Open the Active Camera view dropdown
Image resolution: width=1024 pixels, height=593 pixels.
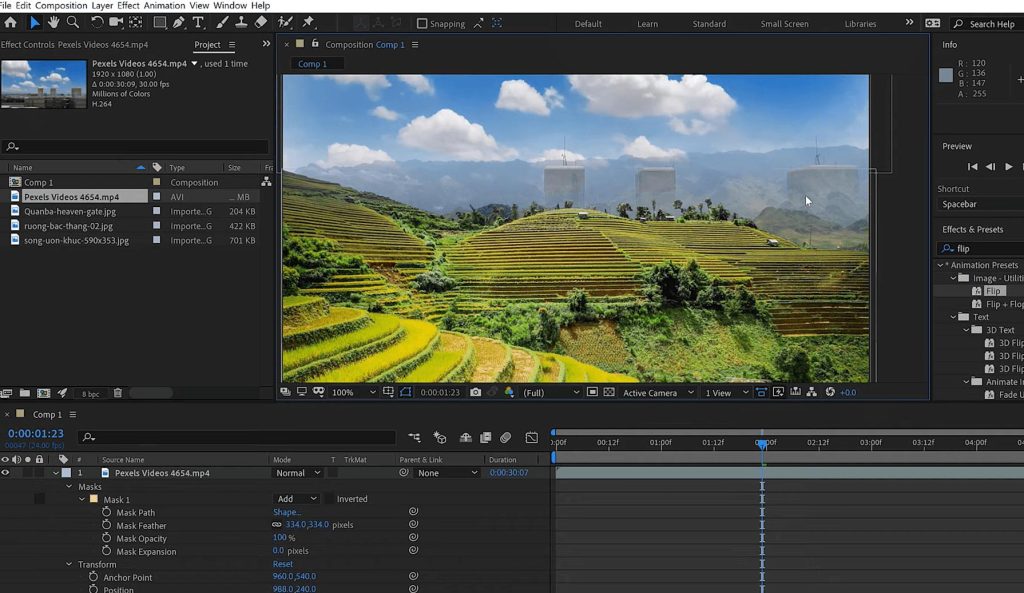655,392
